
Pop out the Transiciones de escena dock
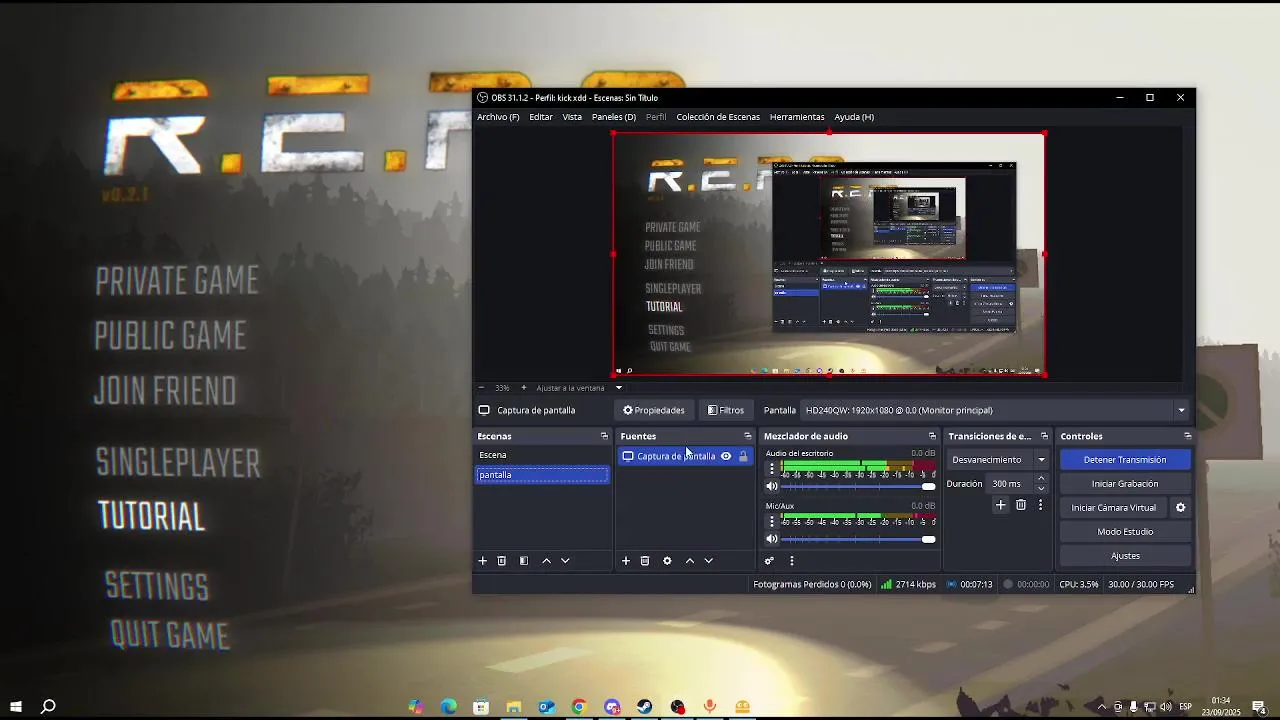click(1044, 436)
